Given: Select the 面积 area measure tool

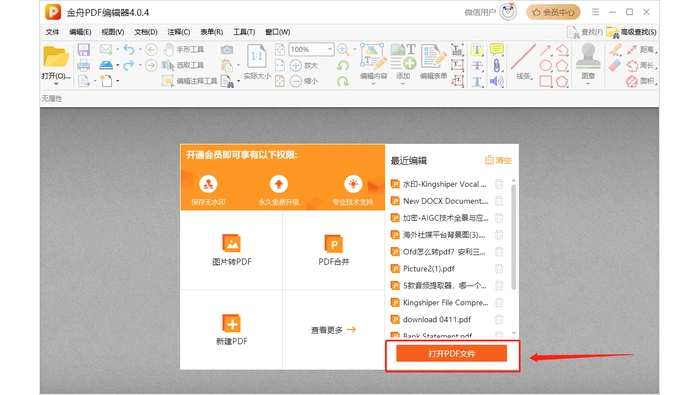Looking at the screenshot, I should 641,81.
